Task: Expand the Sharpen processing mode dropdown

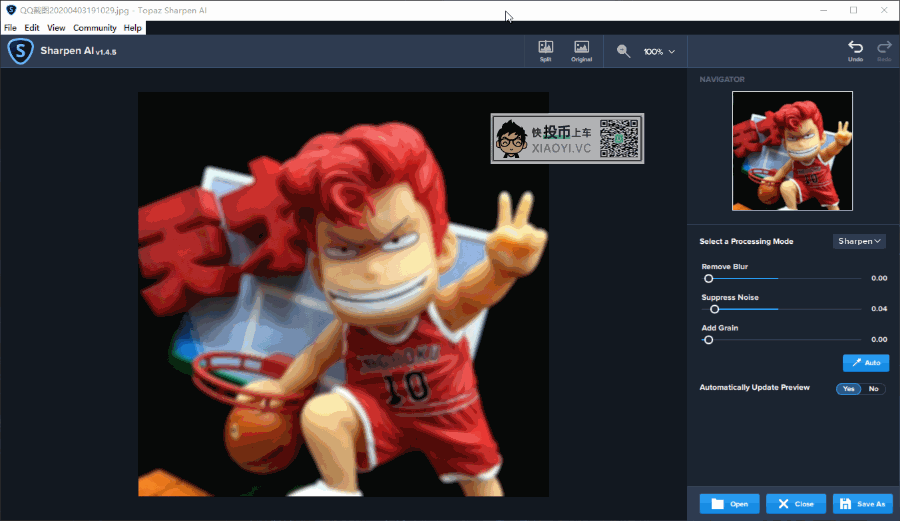Action: 859,241
